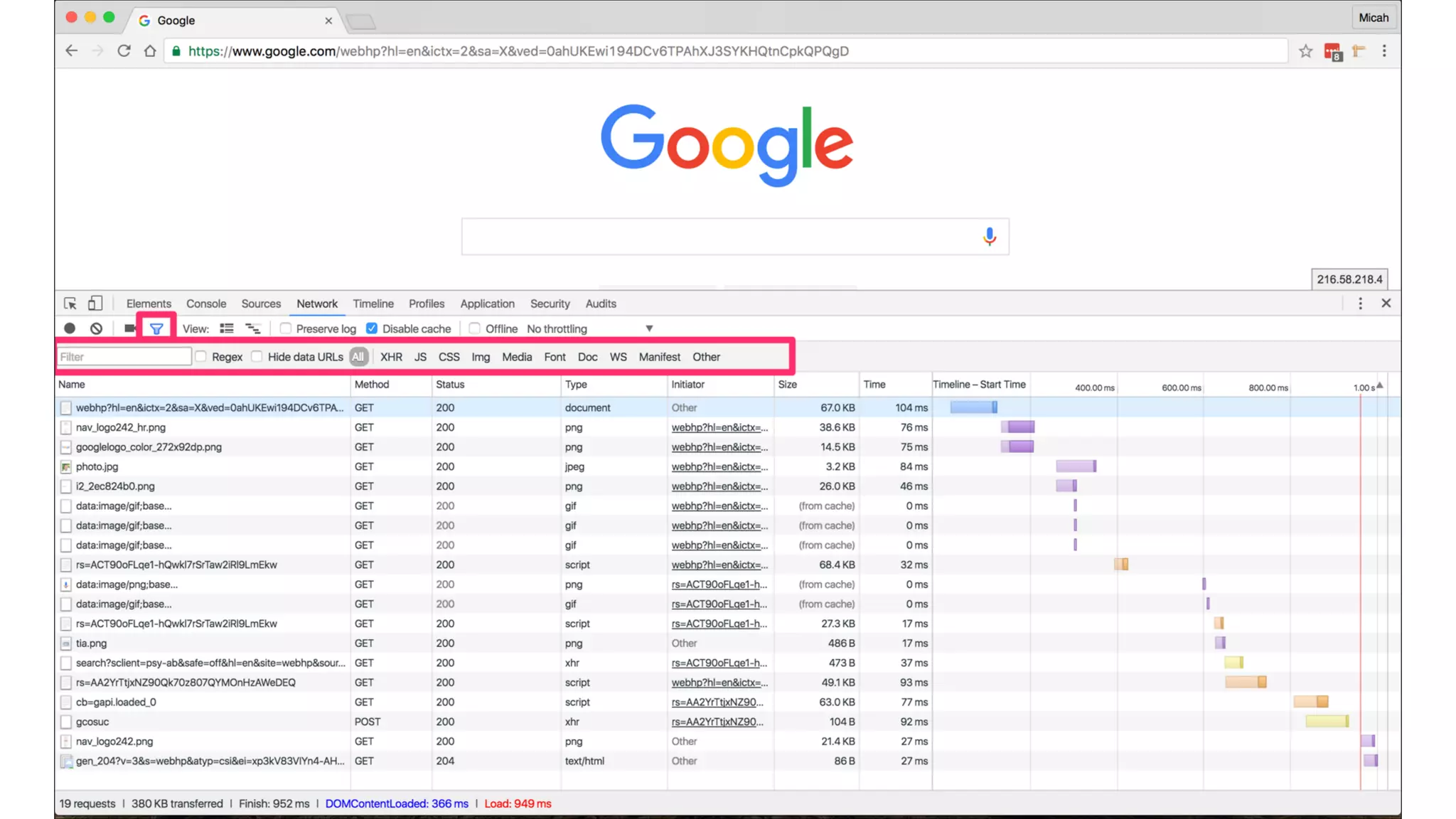Filter requests by XHR type
The image size is (1456, 819).
pos(391,357)
